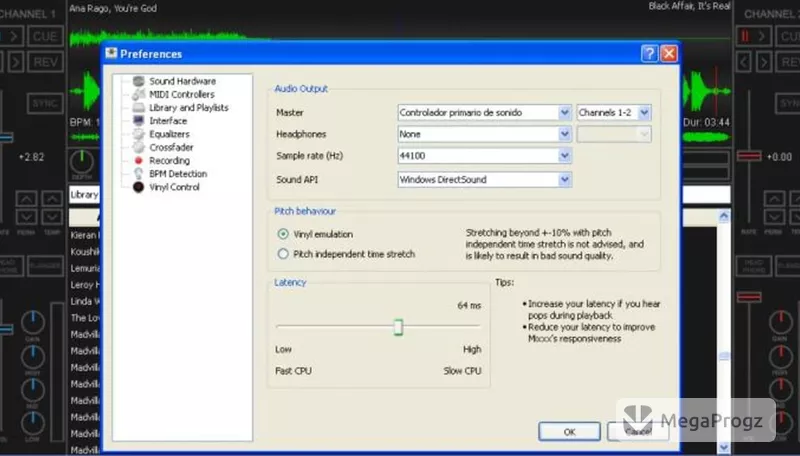Click Channel 1 gain knob
The height and width of the screenshot is (456, 800).
point(33,323)
